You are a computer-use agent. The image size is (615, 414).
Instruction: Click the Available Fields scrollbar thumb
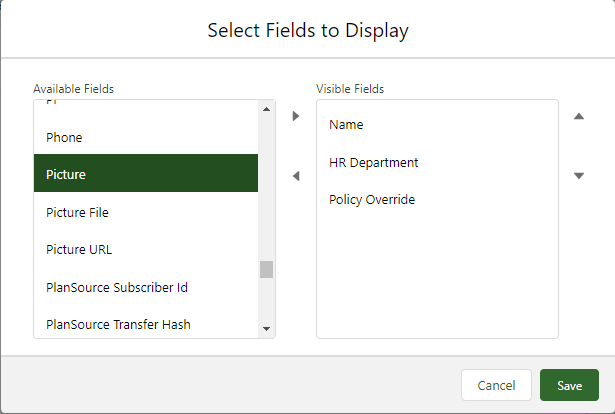point(266,269)
